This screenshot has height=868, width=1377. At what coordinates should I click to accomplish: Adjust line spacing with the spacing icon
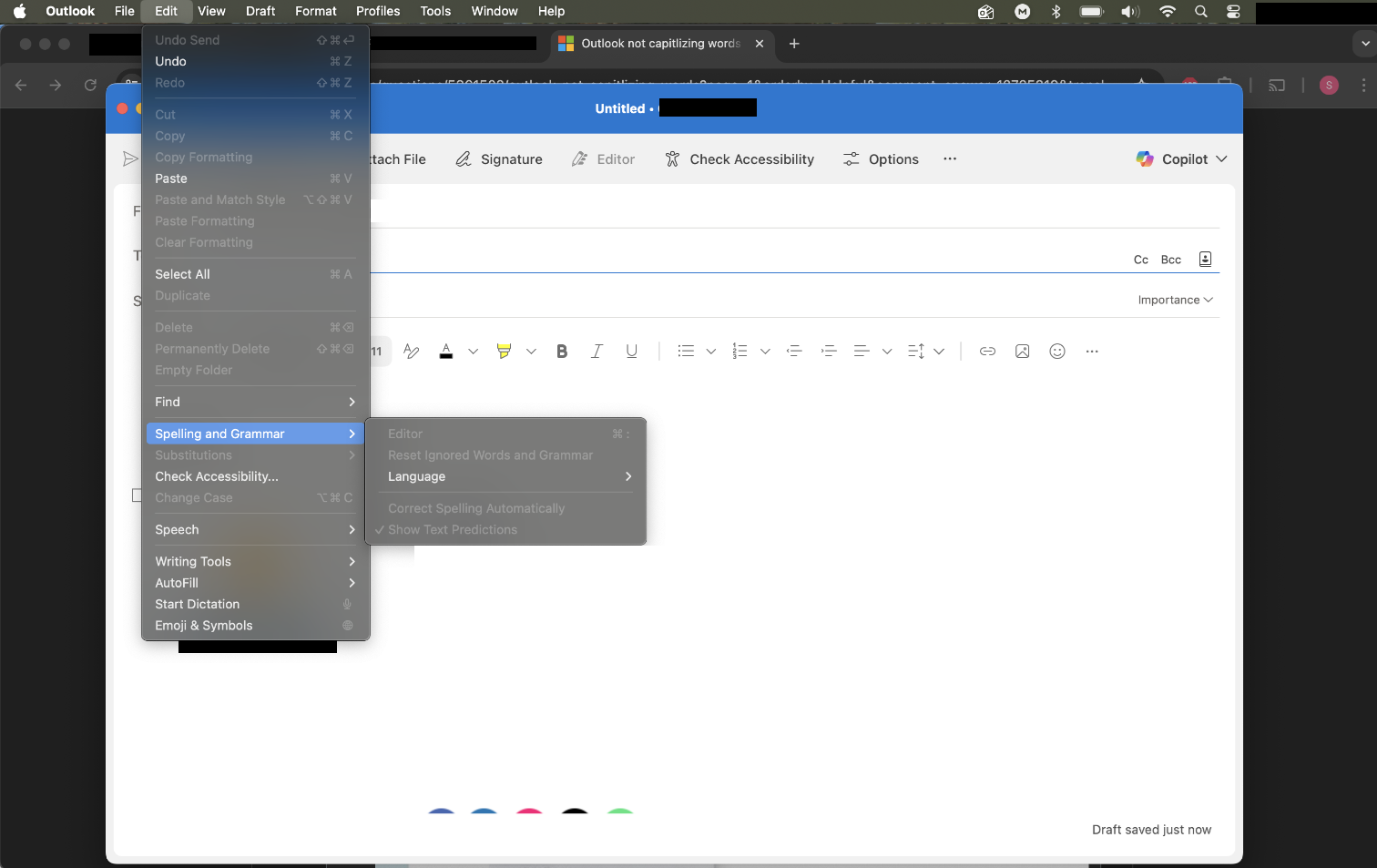(916, 352)
